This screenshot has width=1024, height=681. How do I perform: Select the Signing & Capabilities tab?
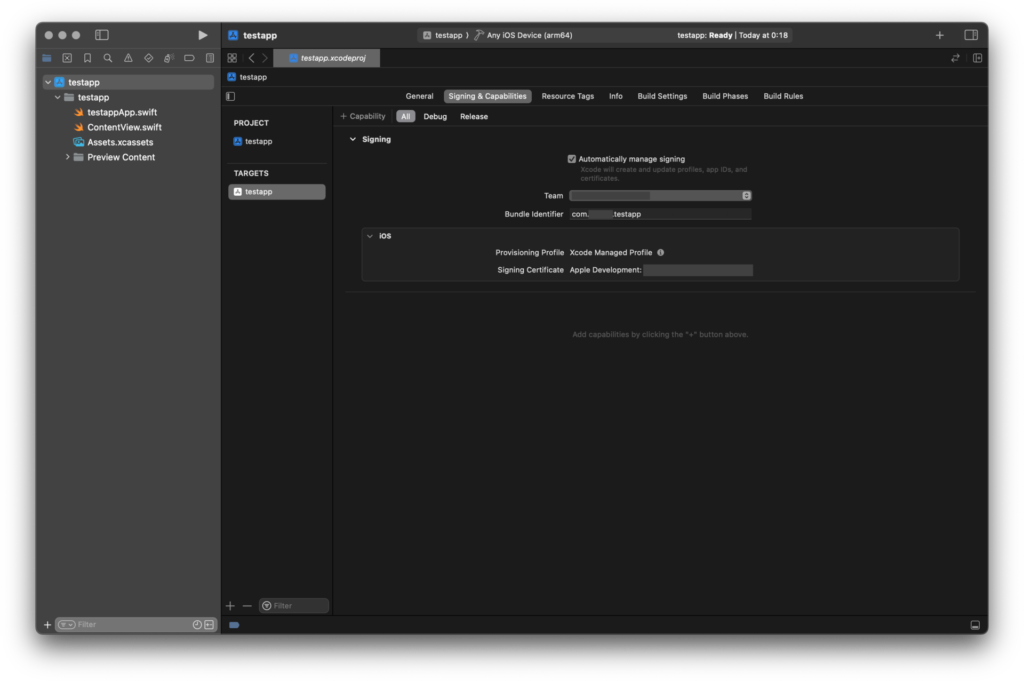click(487, 96)
